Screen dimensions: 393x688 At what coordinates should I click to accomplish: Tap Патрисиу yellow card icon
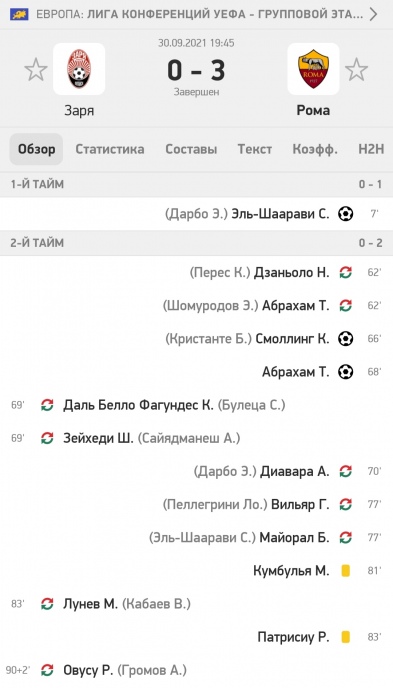[x=346, y=637]
